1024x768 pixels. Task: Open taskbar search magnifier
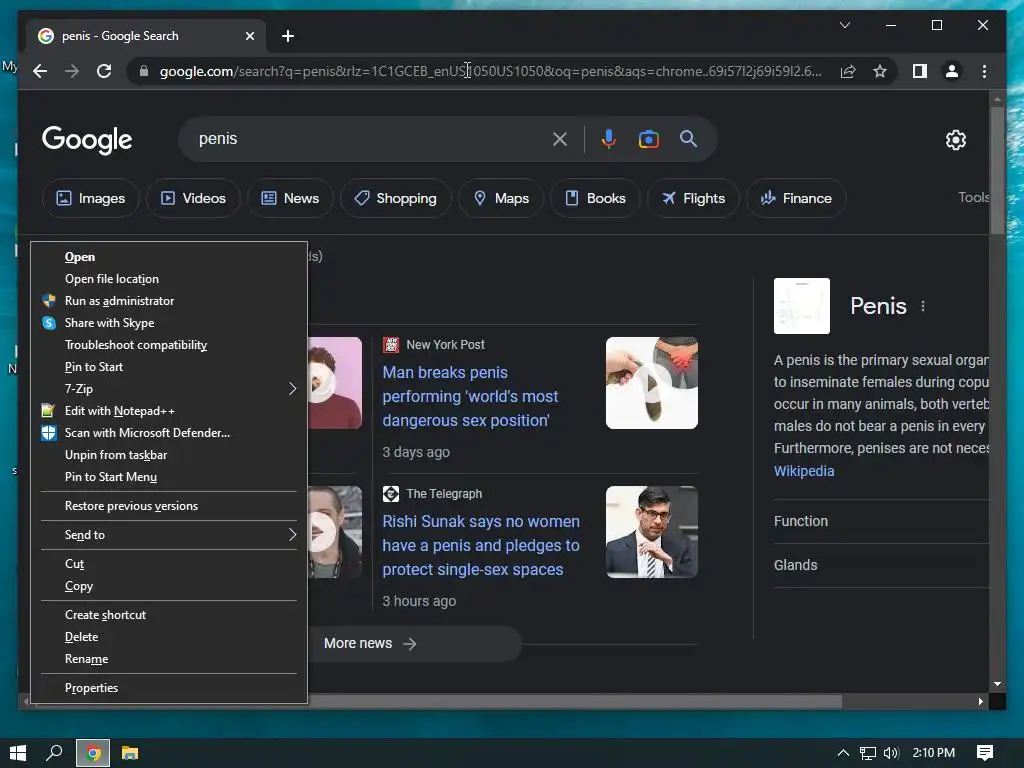coord(54,753)
